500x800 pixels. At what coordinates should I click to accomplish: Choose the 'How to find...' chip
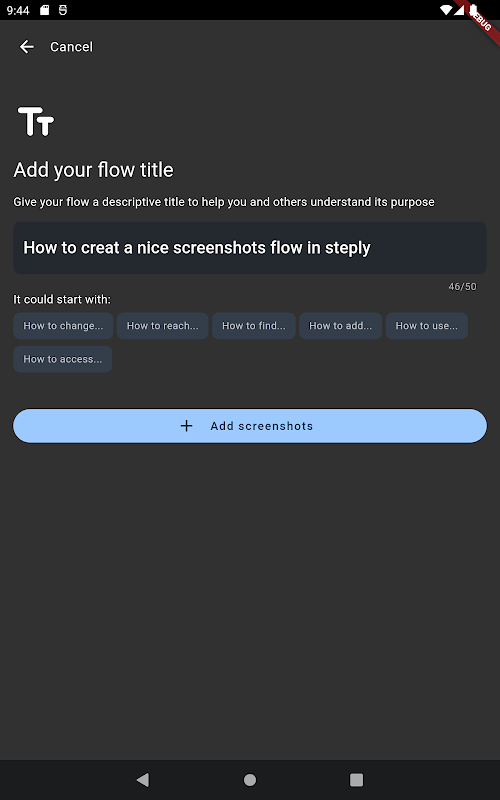point(254,326)
